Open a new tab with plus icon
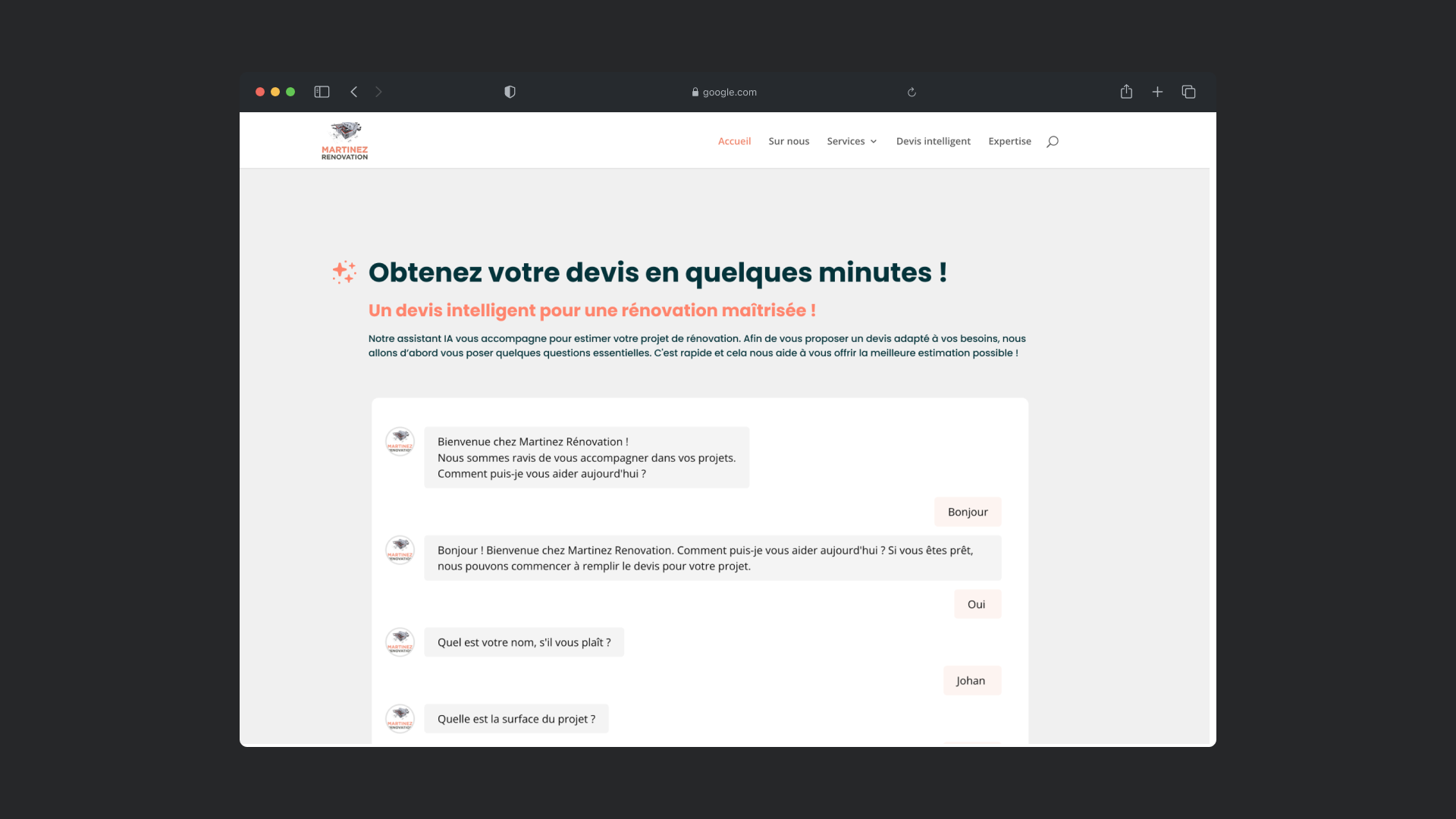 1157,92
